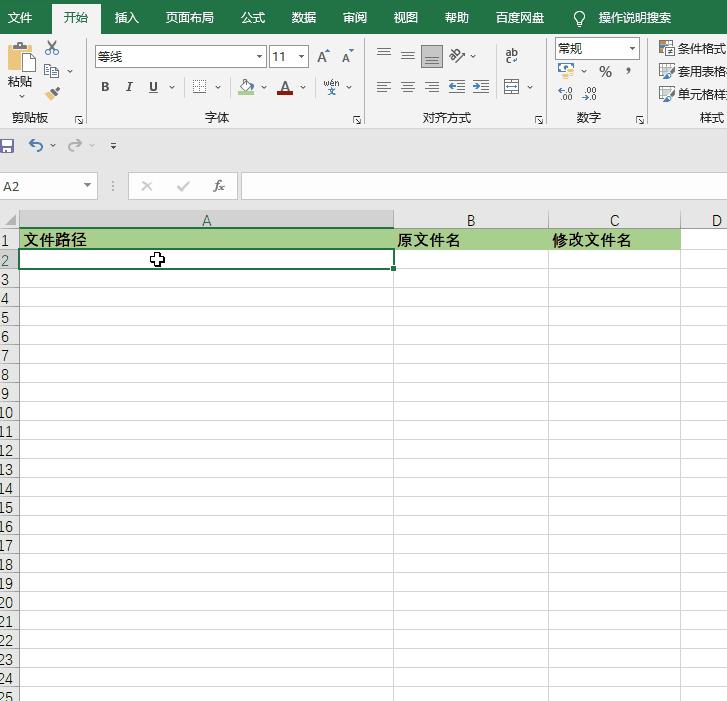
Task: Switch to the 插入 tab
Action: pos(127,18)
